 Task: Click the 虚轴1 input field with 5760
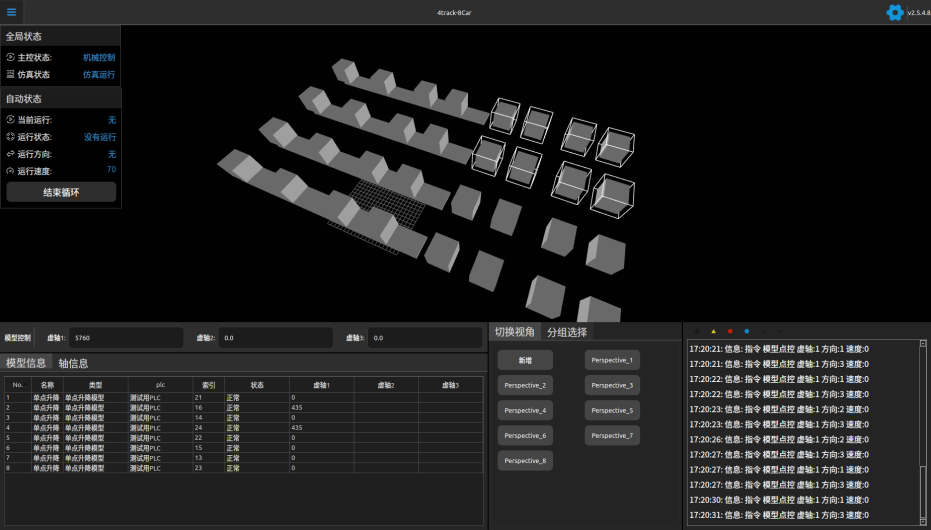click(x=127, y=338)
